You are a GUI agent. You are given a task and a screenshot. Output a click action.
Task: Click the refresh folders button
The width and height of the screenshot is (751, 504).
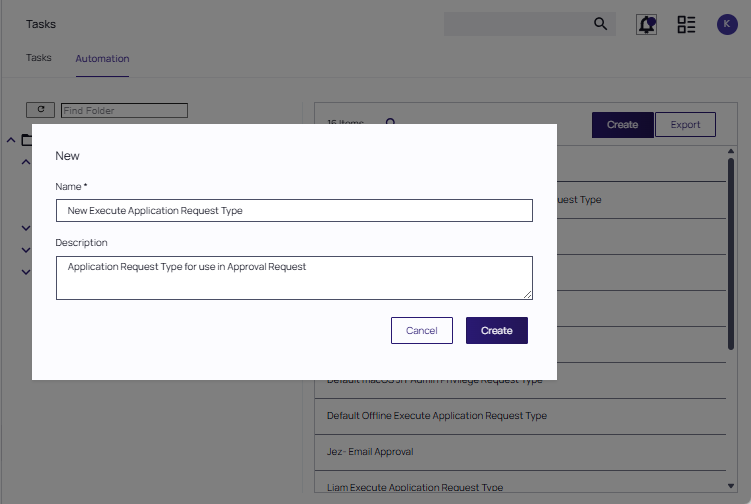[x=40, y=110]
